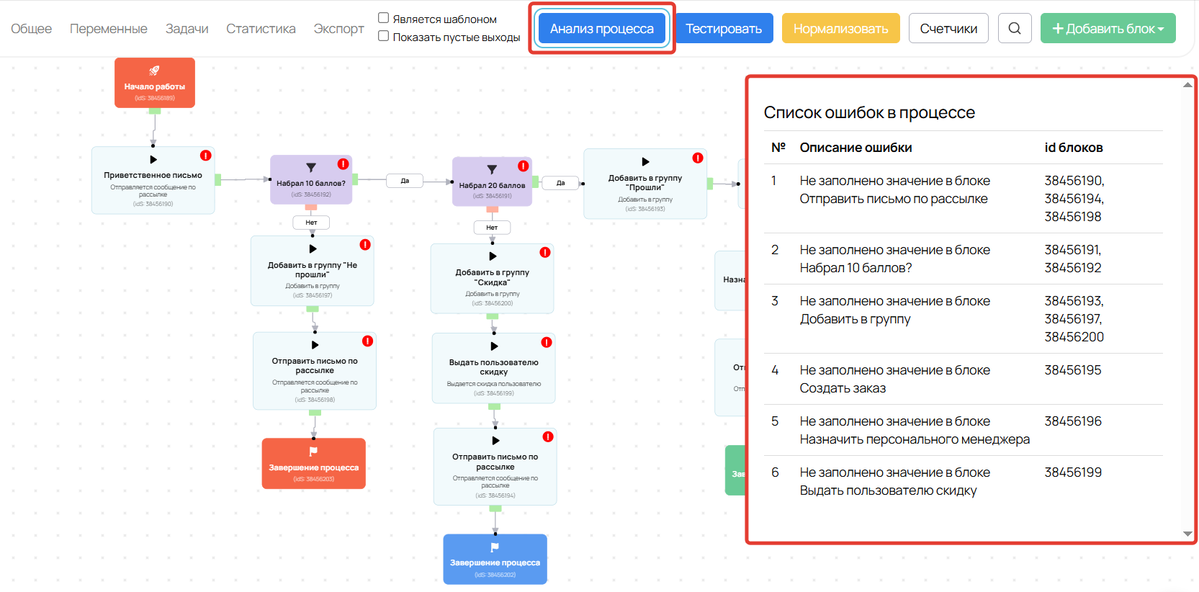The height and width of the screenshot is (592, 1199).
Task: Switch to the Переменные tab
Action: tap(109, 29)
